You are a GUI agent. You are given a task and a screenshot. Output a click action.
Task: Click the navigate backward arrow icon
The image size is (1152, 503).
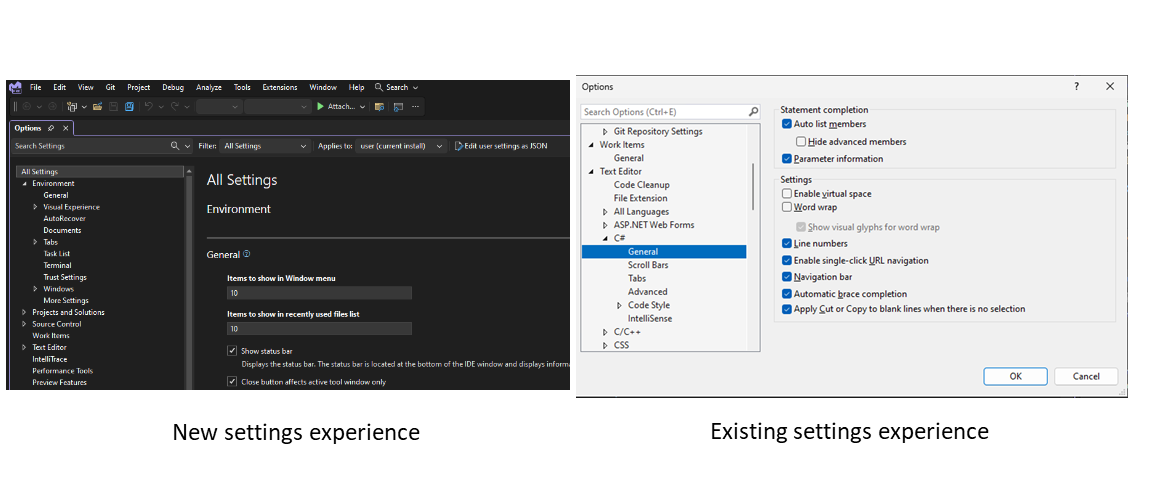tap(27, 106)
